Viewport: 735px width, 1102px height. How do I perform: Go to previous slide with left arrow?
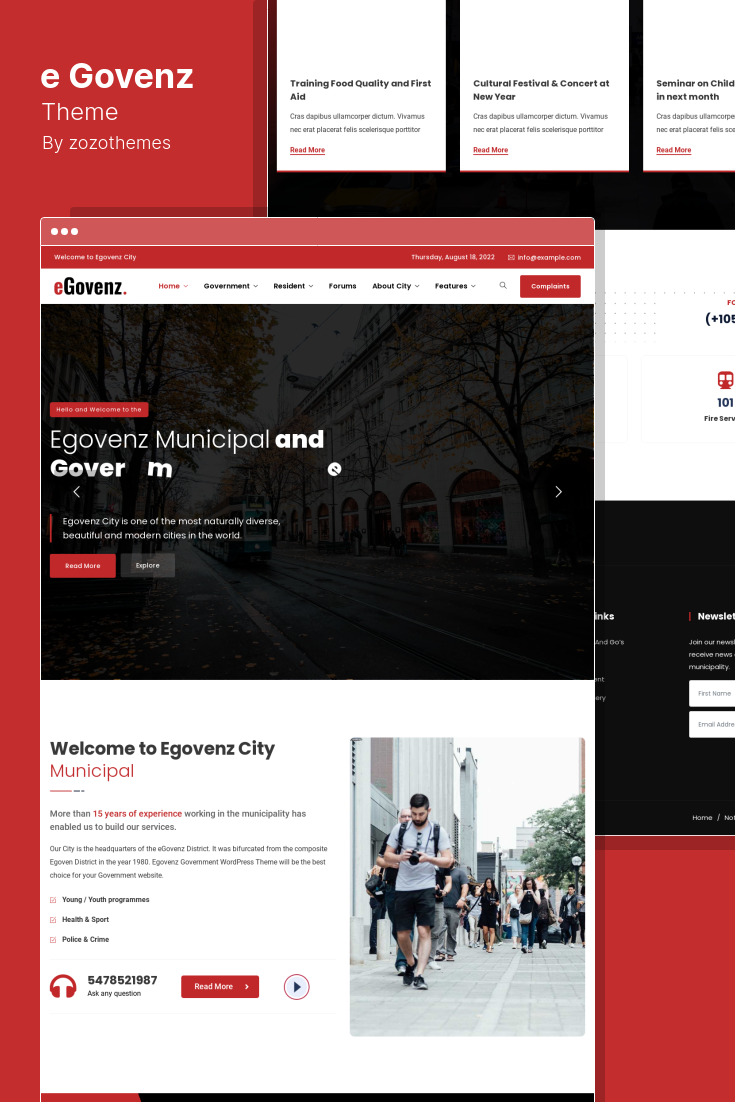pos(77,492)
